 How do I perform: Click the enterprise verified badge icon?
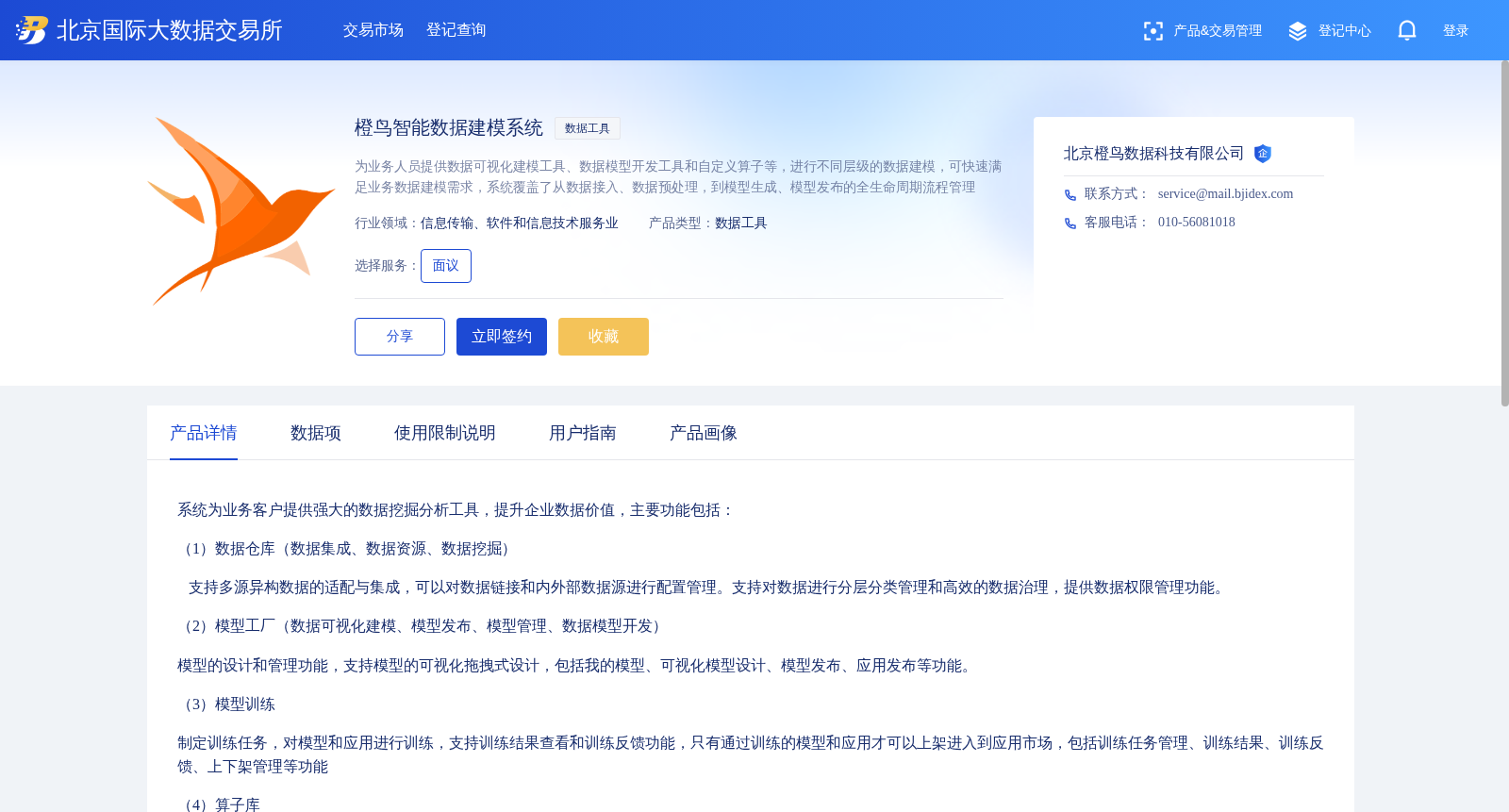pos(1263,154)
